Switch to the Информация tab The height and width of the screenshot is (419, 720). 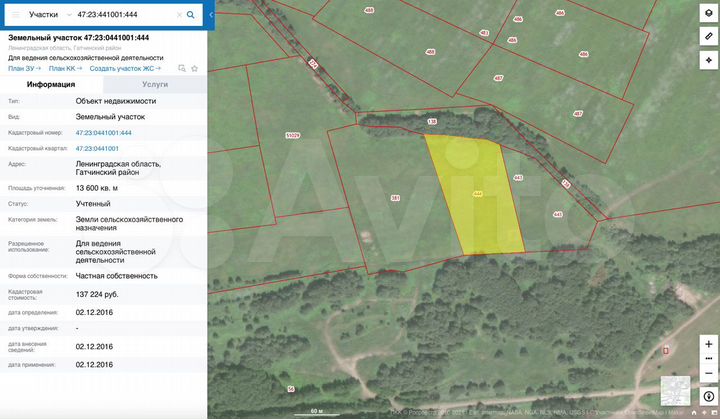pos(51,85)
